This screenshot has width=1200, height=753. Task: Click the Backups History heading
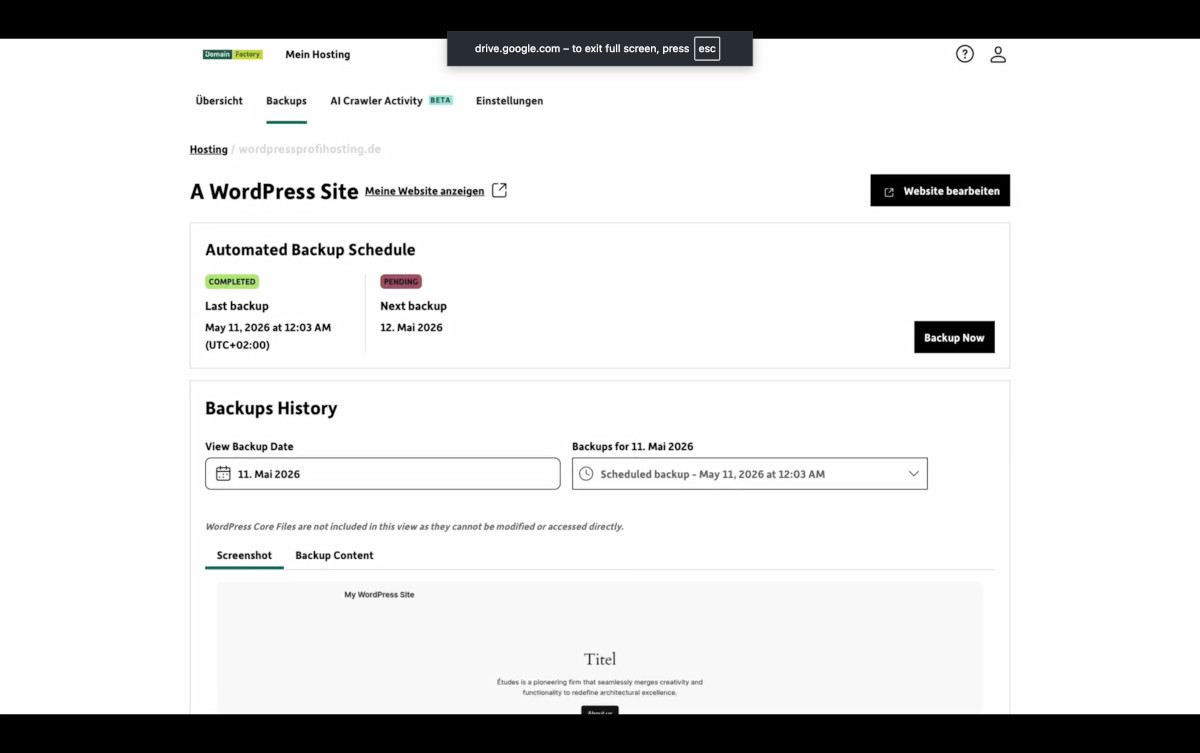pyautogui.click(x=271, y=408)
